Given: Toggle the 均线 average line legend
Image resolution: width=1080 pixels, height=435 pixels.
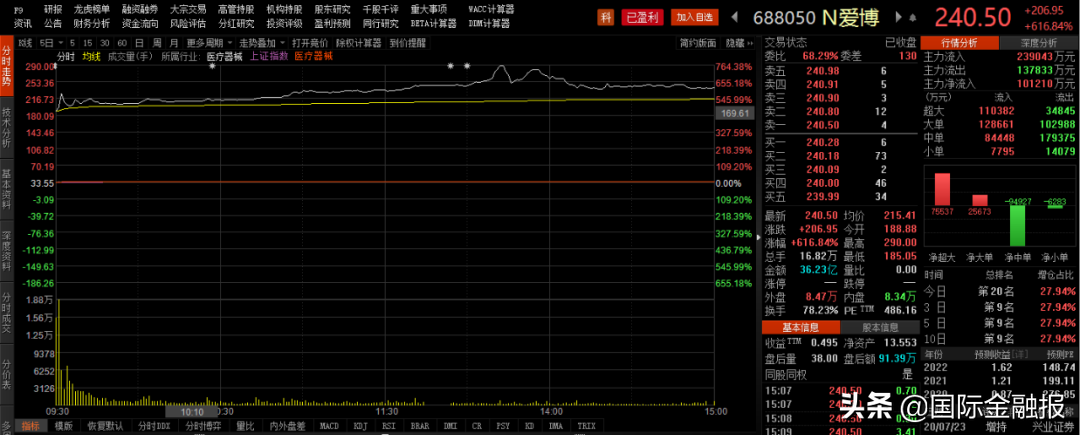Looking at the screenshot, I should coord(91,56).
